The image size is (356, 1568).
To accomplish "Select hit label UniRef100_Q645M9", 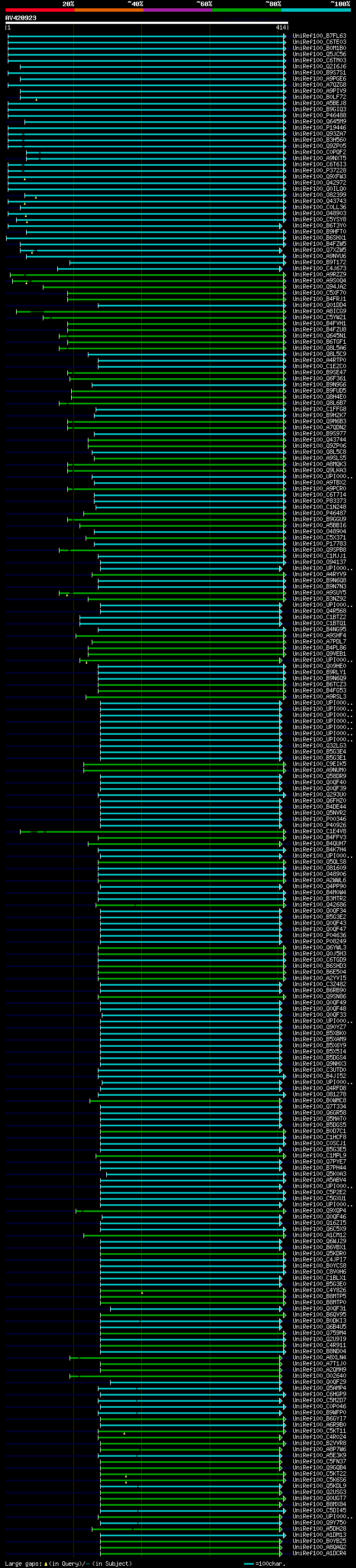I will 319,122.
